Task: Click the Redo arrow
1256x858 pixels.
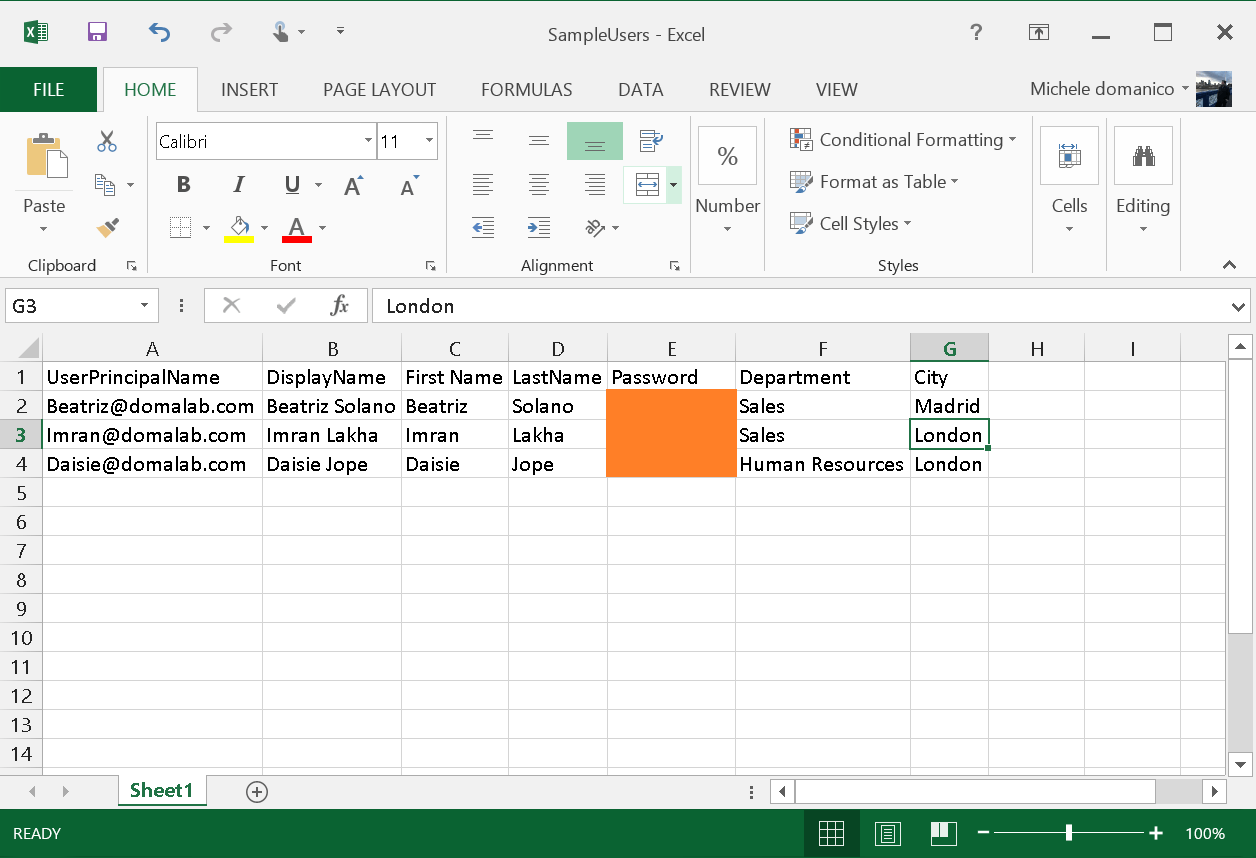Action: tap(221, 32)
